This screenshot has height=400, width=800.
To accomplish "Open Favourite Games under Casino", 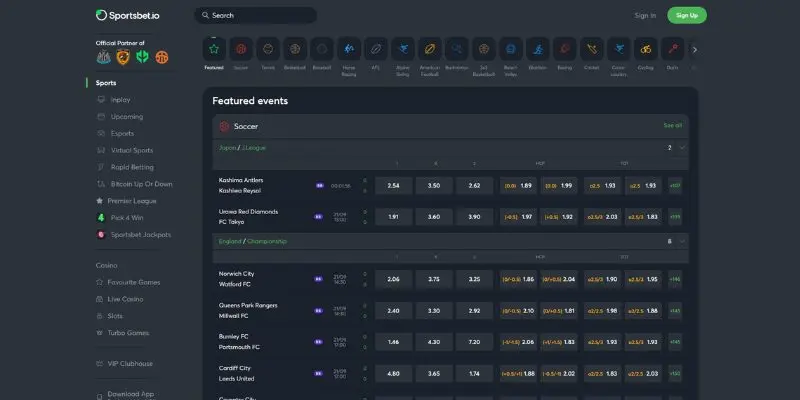I will (134, 282).
